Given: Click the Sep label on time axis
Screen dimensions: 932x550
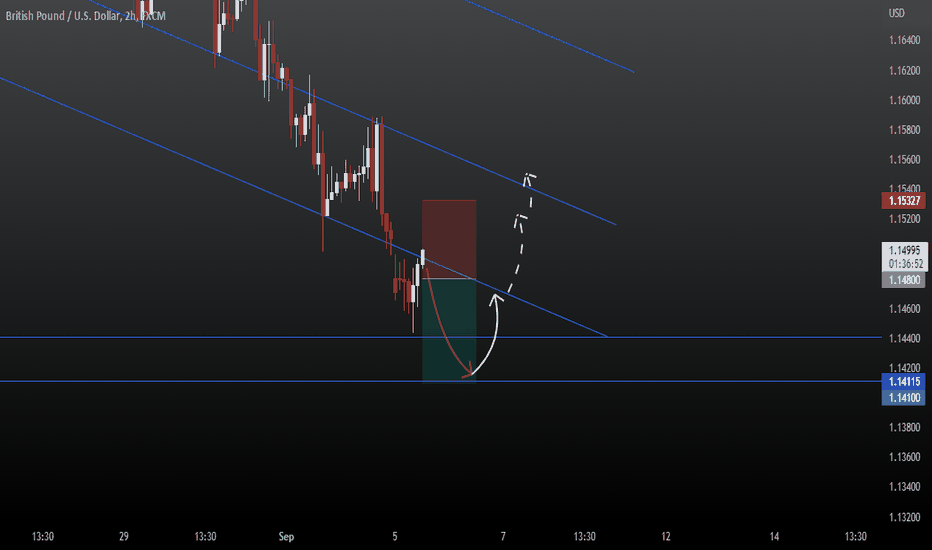Looking at the screenshot, I should [x=286, y=536].
